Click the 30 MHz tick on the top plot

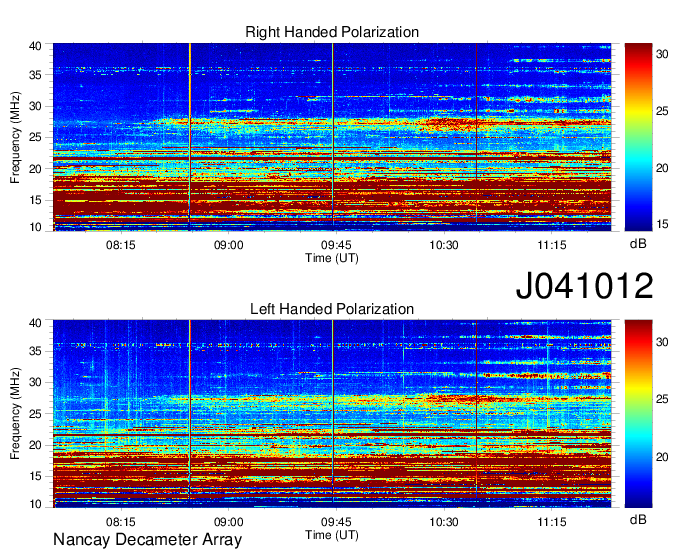coord(35,106)
